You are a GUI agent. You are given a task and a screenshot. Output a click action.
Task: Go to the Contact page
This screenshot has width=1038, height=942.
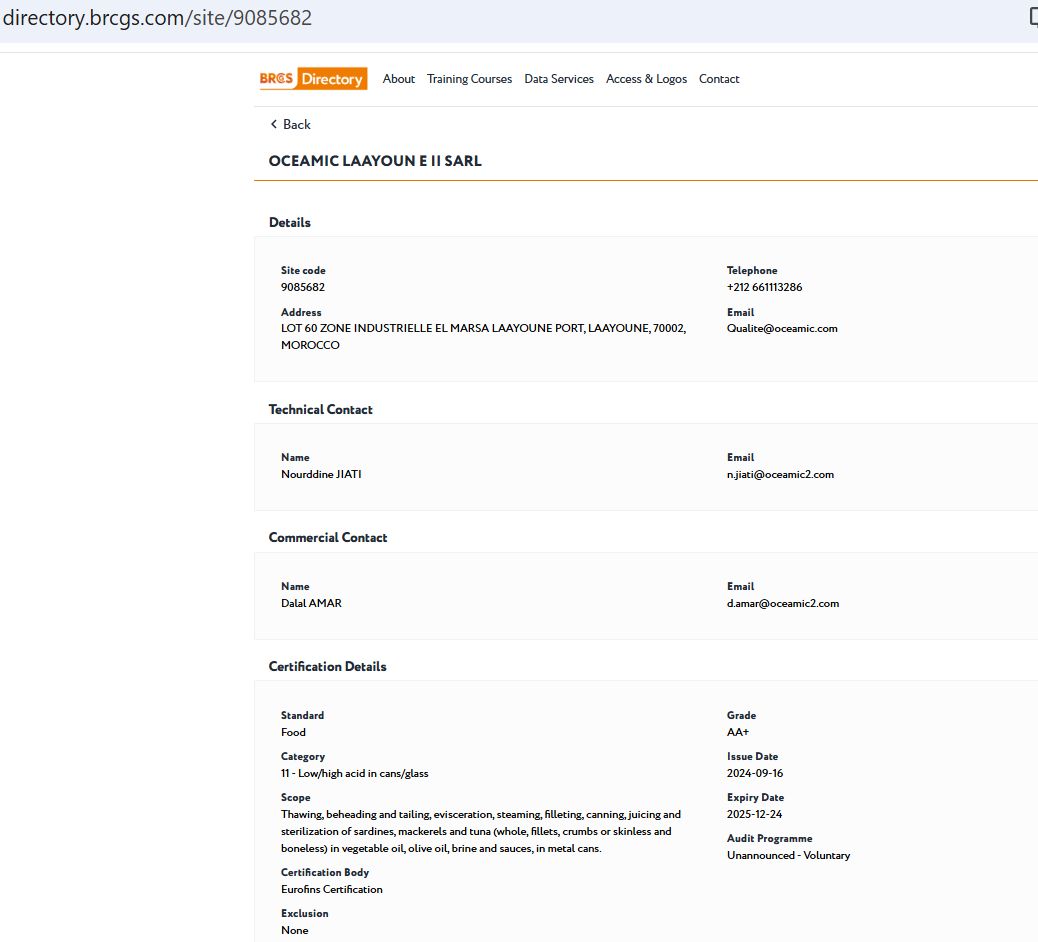pyautogui.click(x=719, y=79)
